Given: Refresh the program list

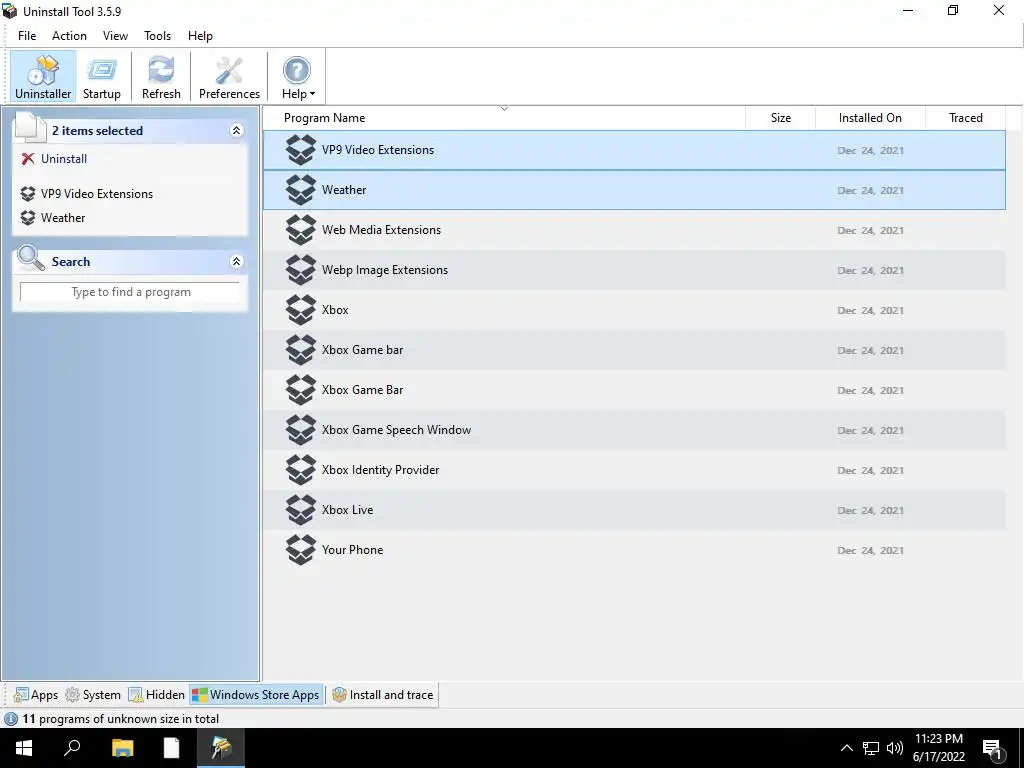Looking at the screenshot, I should pos(161,76).
